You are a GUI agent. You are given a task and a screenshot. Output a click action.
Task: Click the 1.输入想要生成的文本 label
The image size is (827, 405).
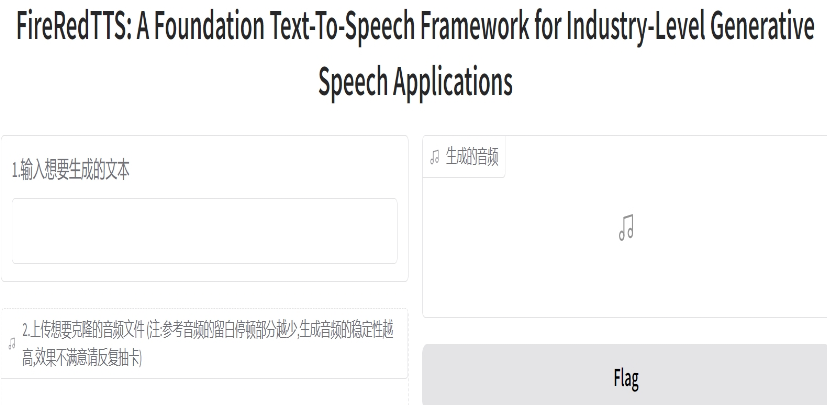pos(71,170)
